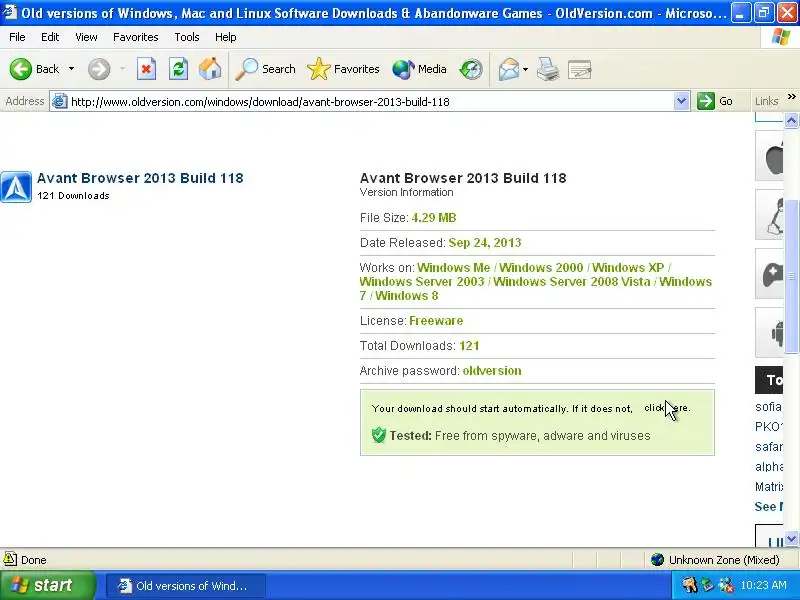Click the green Tested shield icon
Viewport: 800px width, 600px height.
379,435
